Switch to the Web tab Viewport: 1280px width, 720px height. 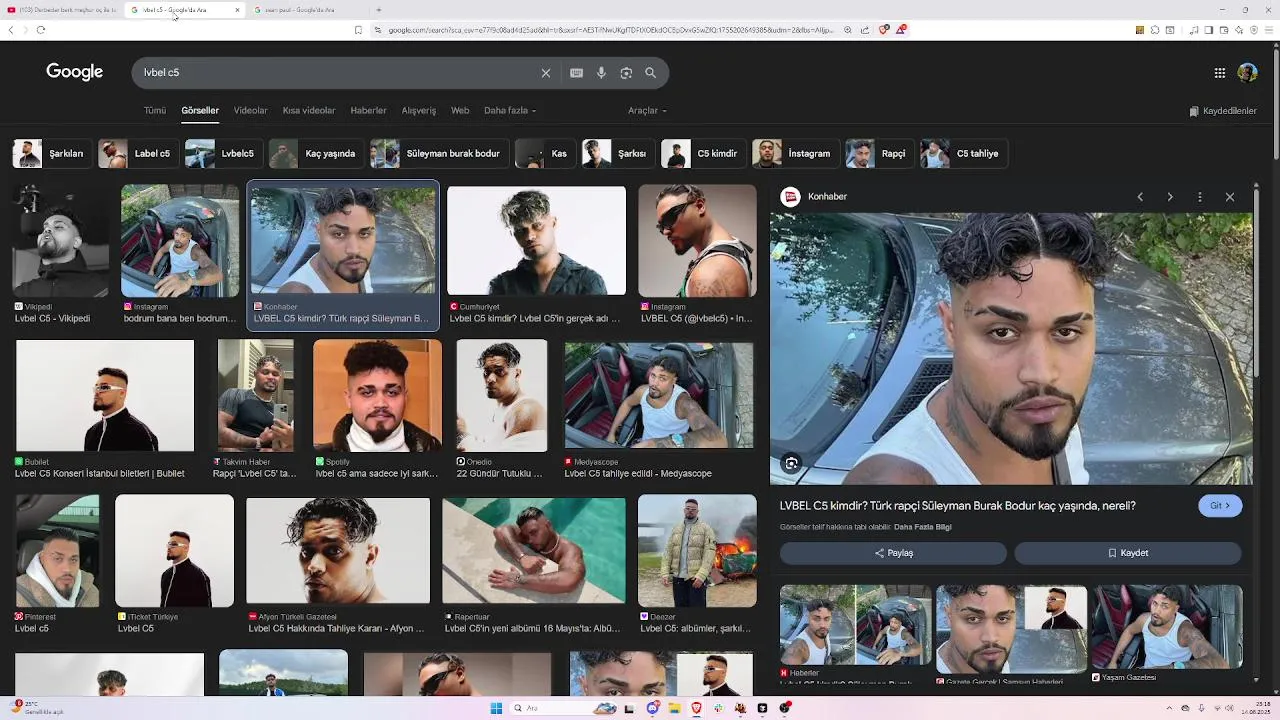(460, 110)
